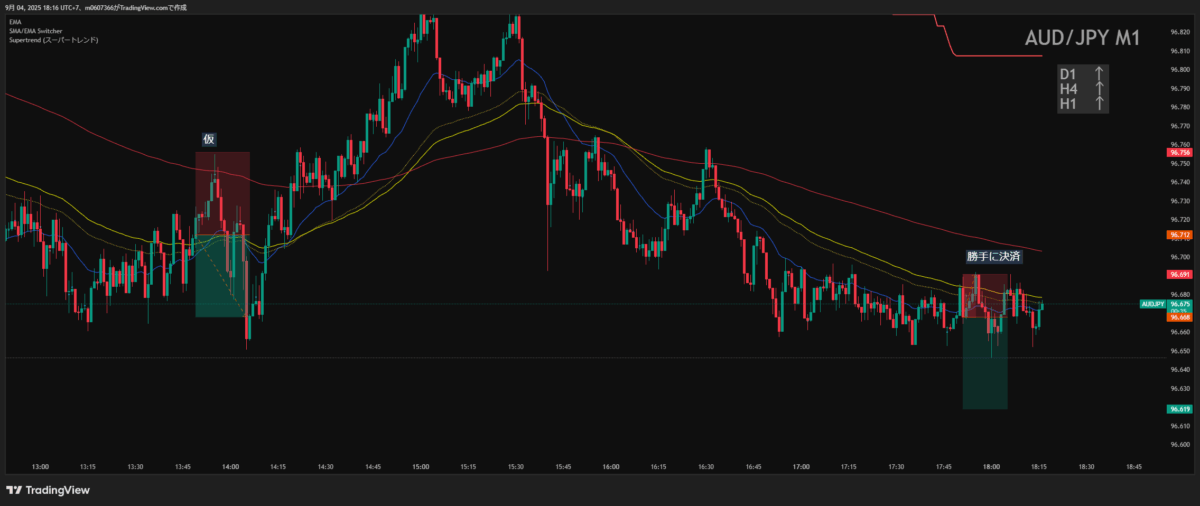Click the AUD/JPY M1 chart title text

[1083, 38]
